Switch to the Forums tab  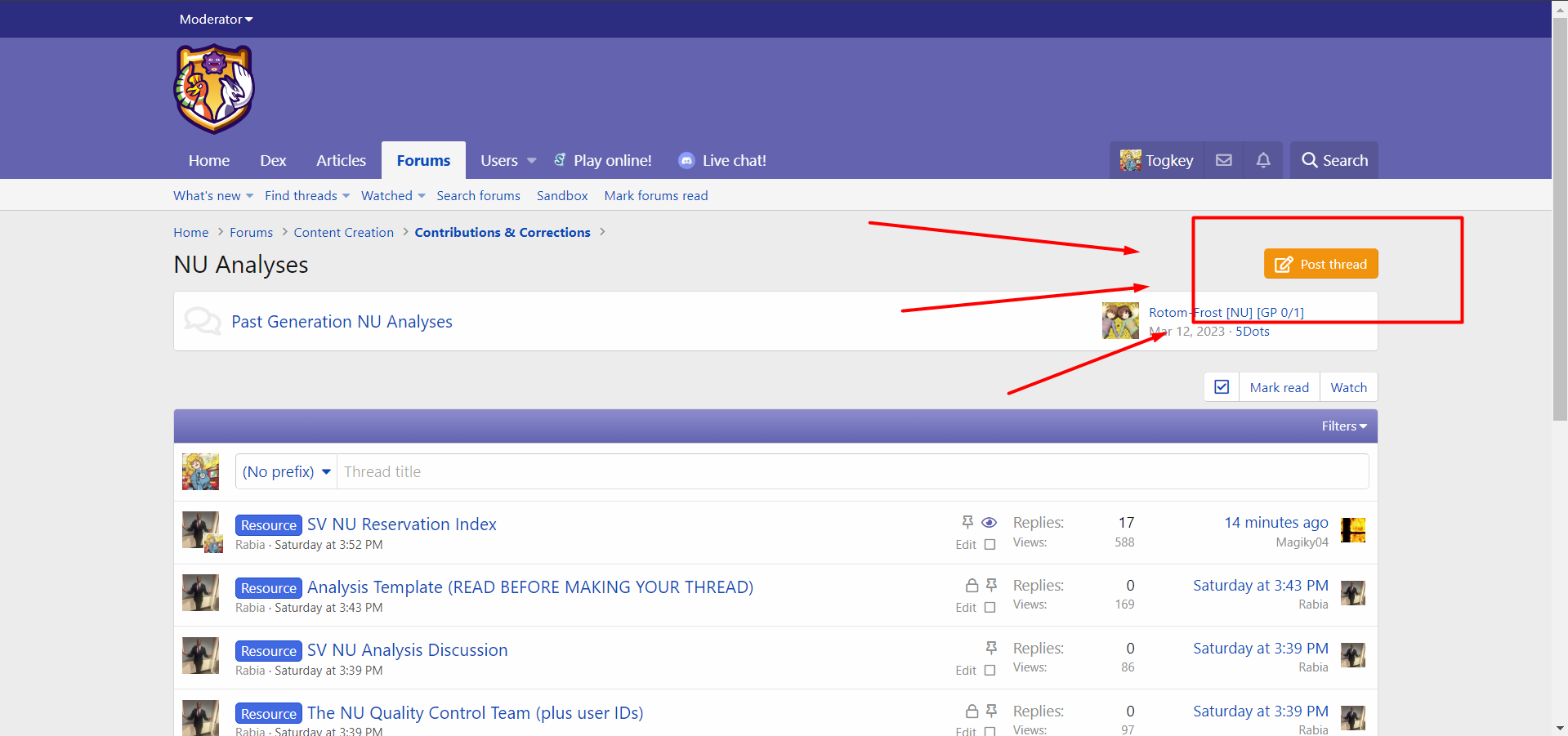(x=423, y=160)
